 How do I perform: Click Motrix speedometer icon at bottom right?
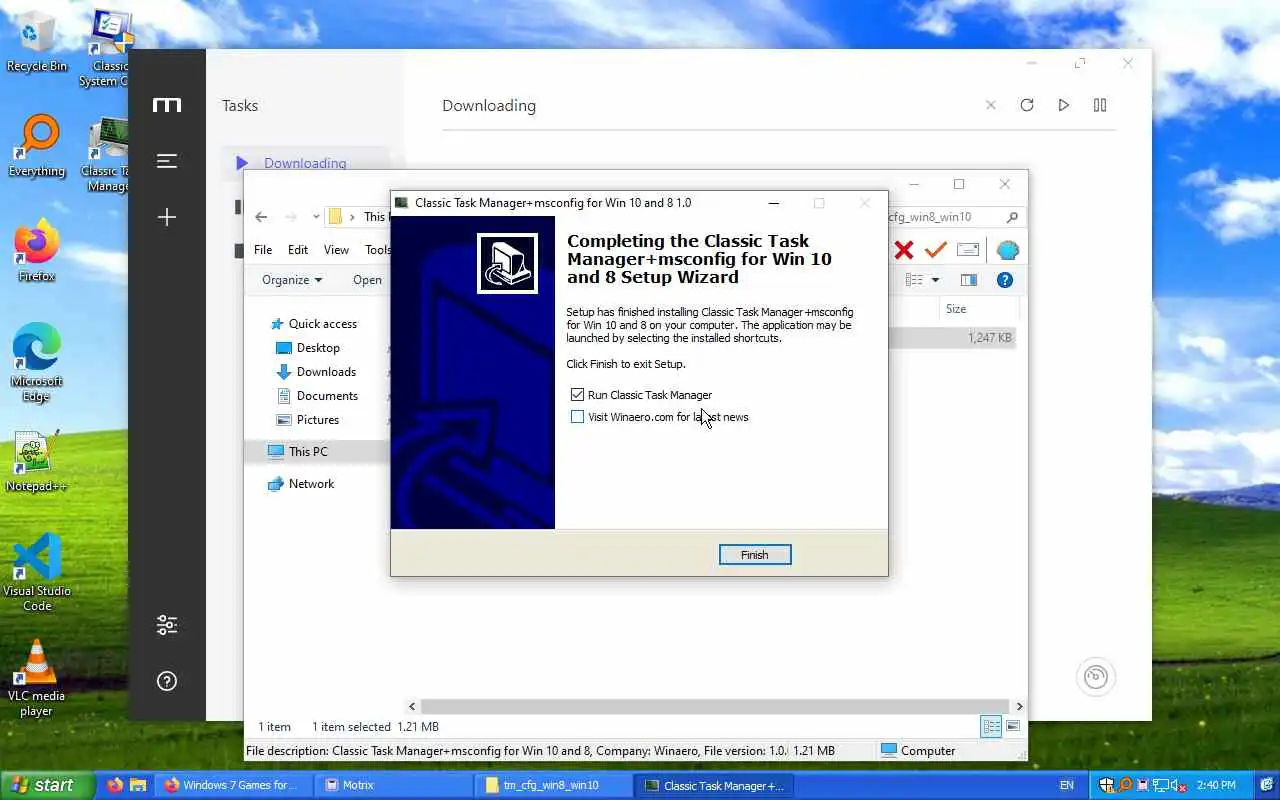[x=1096, y=677]
